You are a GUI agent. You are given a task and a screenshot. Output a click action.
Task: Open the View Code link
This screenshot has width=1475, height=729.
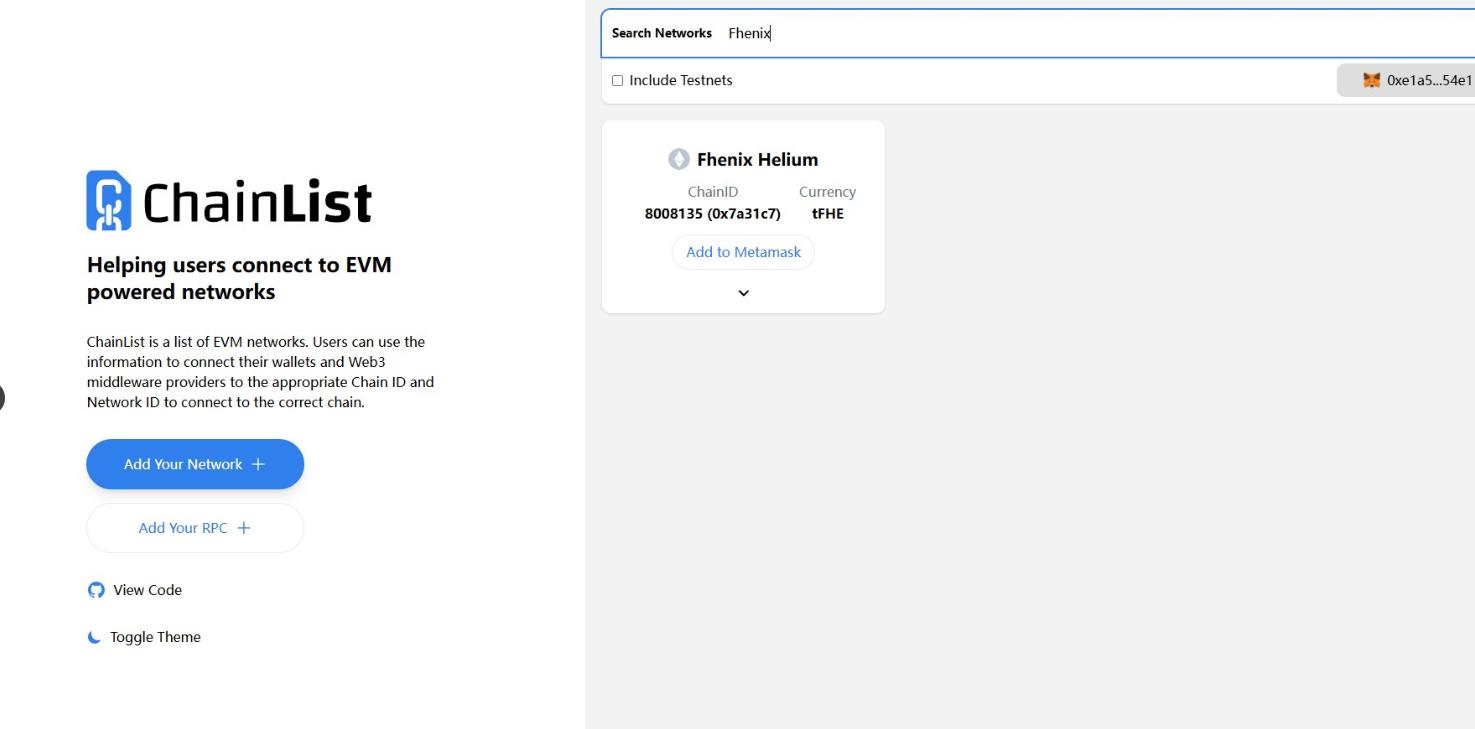click(135, 590)
